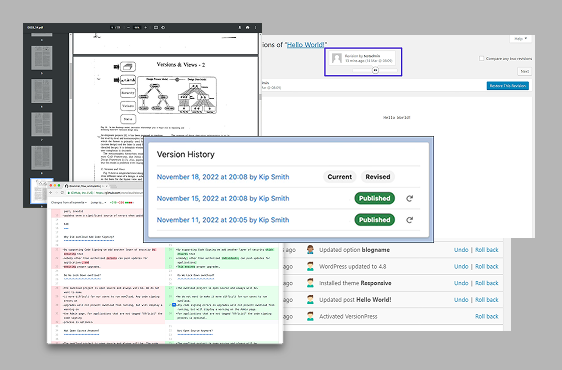Click the diffstat additions/deletions indicator
The width and height of the screenshot is (562, 370).
[x=122, y=203]
